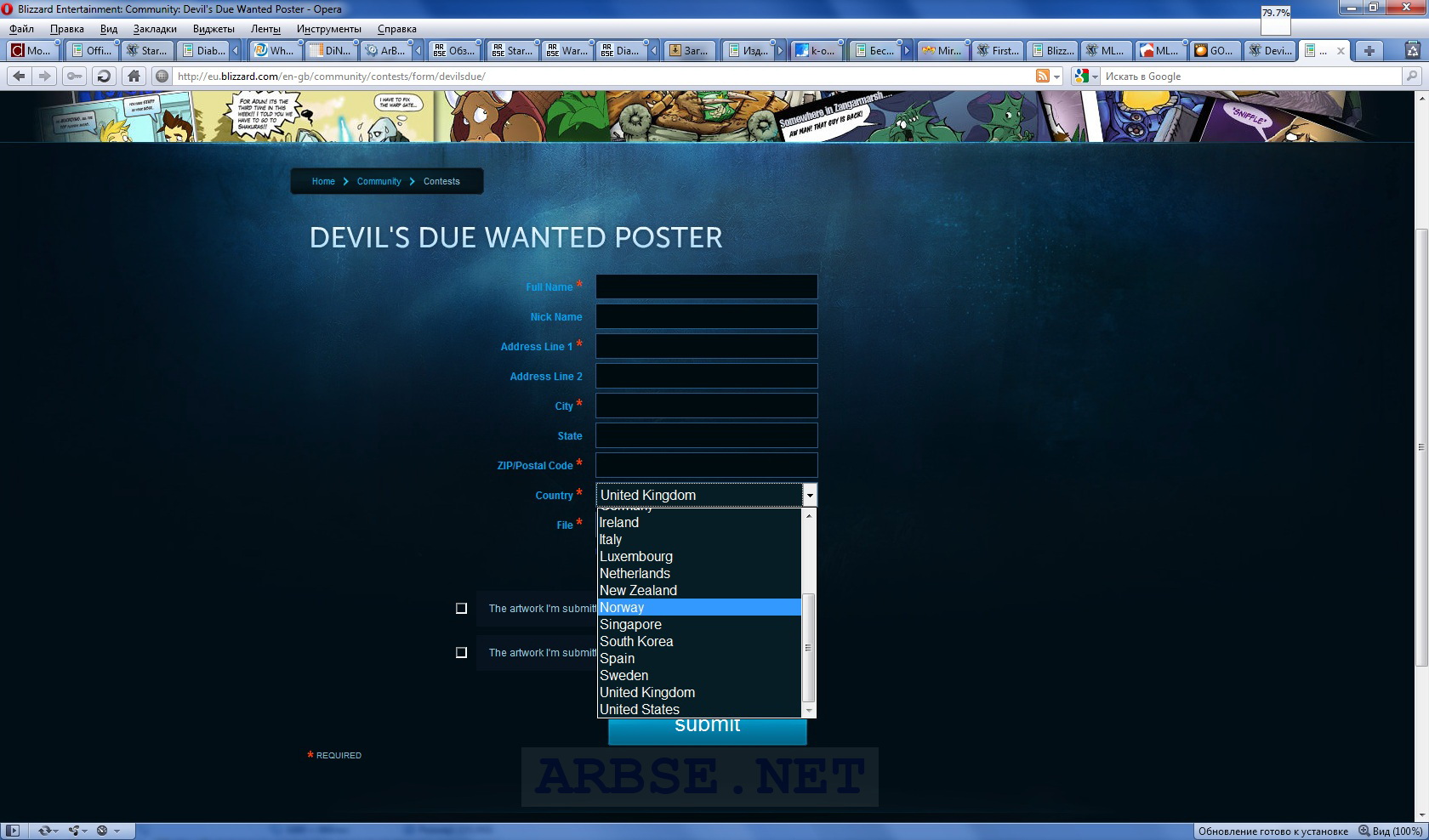
Task: Switch to the Mo... tab
Action: pos(31,51)
